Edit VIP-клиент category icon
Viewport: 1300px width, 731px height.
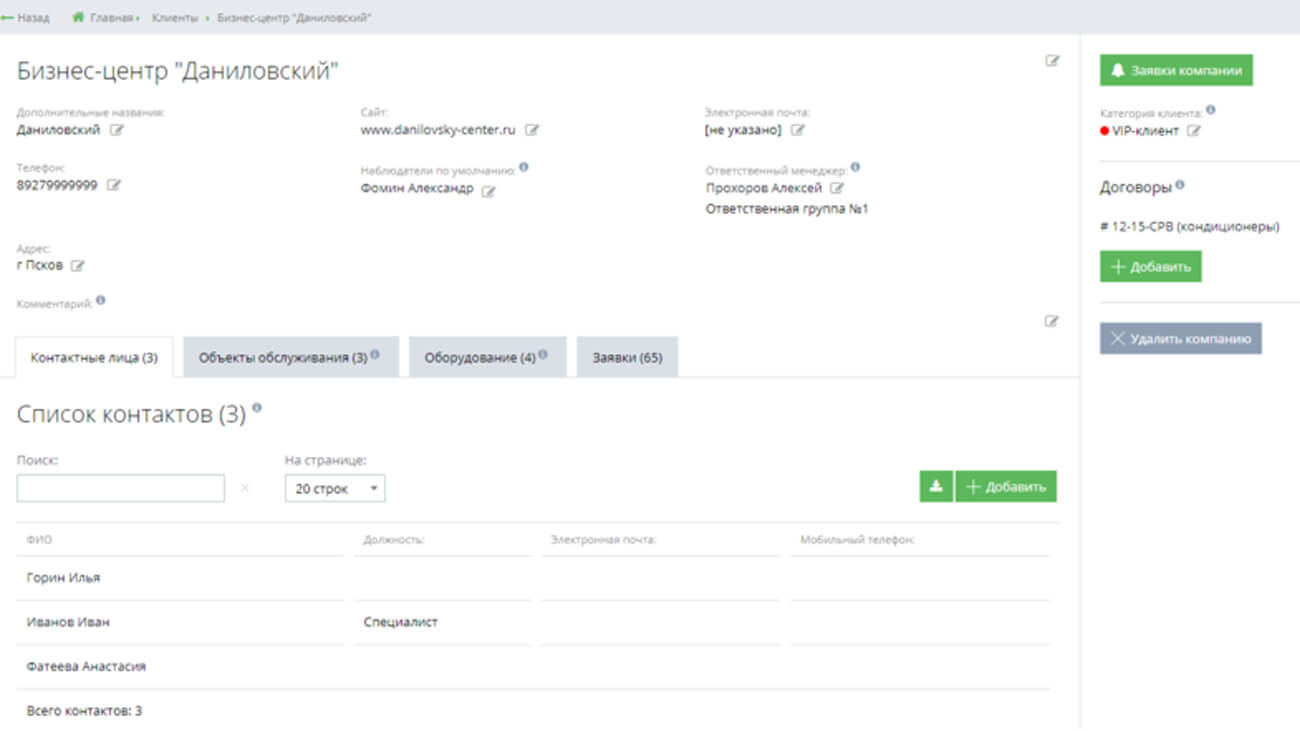(x=1193, y=131)
